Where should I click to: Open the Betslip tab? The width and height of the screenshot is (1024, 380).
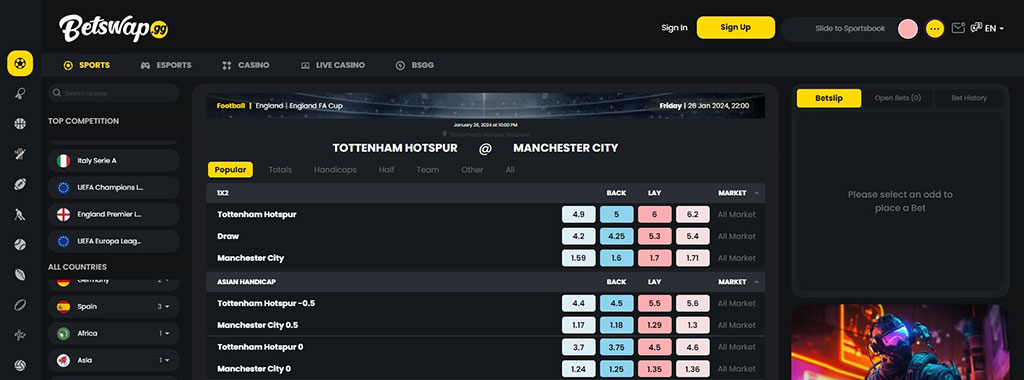point(829,98)
